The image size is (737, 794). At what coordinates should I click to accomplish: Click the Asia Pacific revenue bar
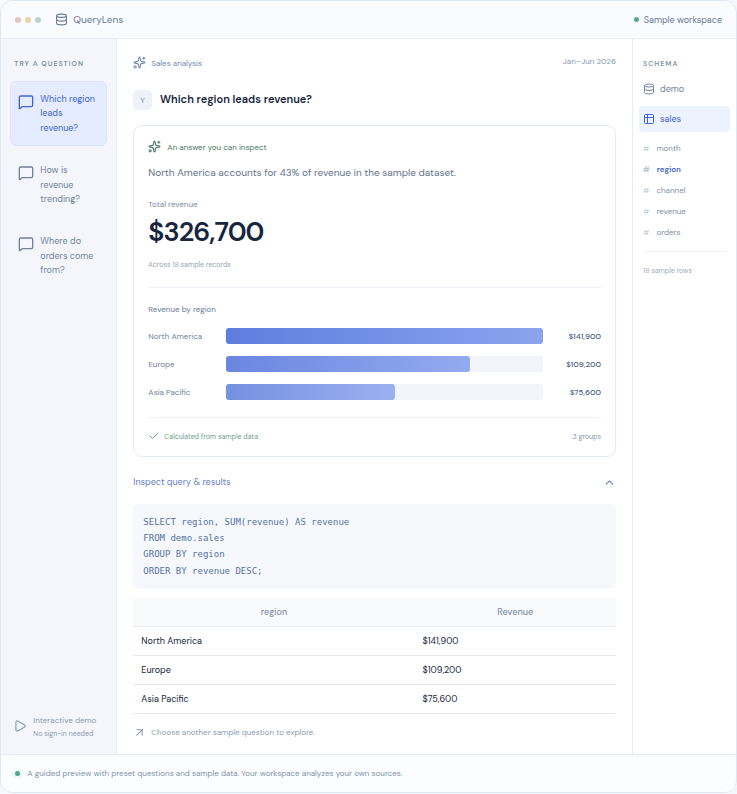311,392
